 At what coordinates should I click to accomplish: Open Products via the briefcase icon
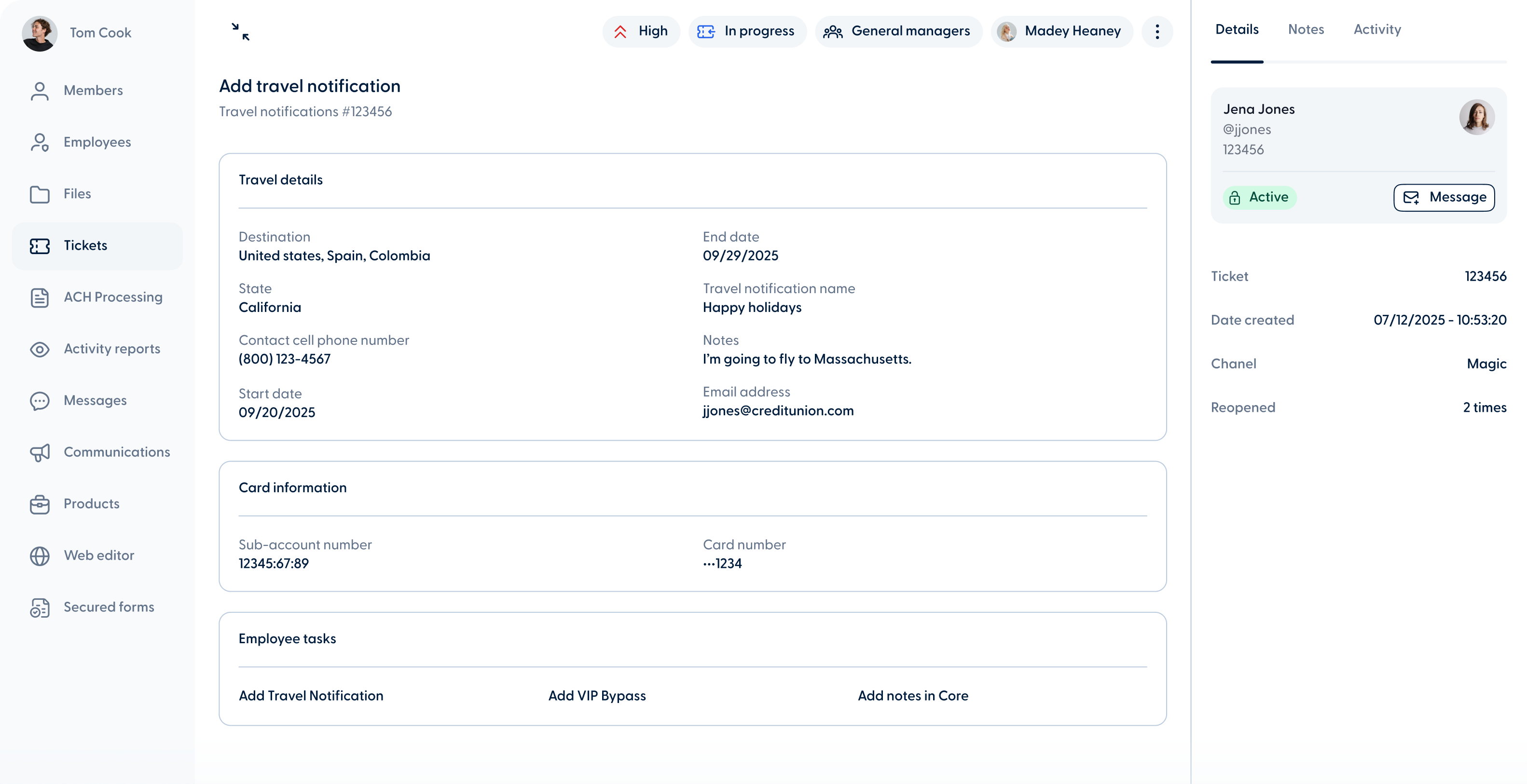39,504
